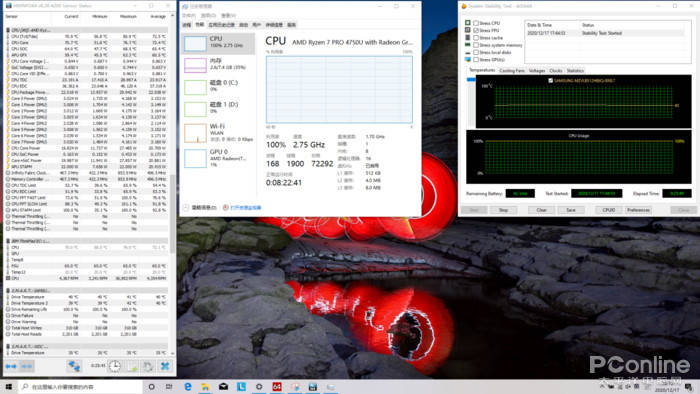Click HWiNFO save log icon
This screenshot has height=394, width=700.
[x=132, y=366]
